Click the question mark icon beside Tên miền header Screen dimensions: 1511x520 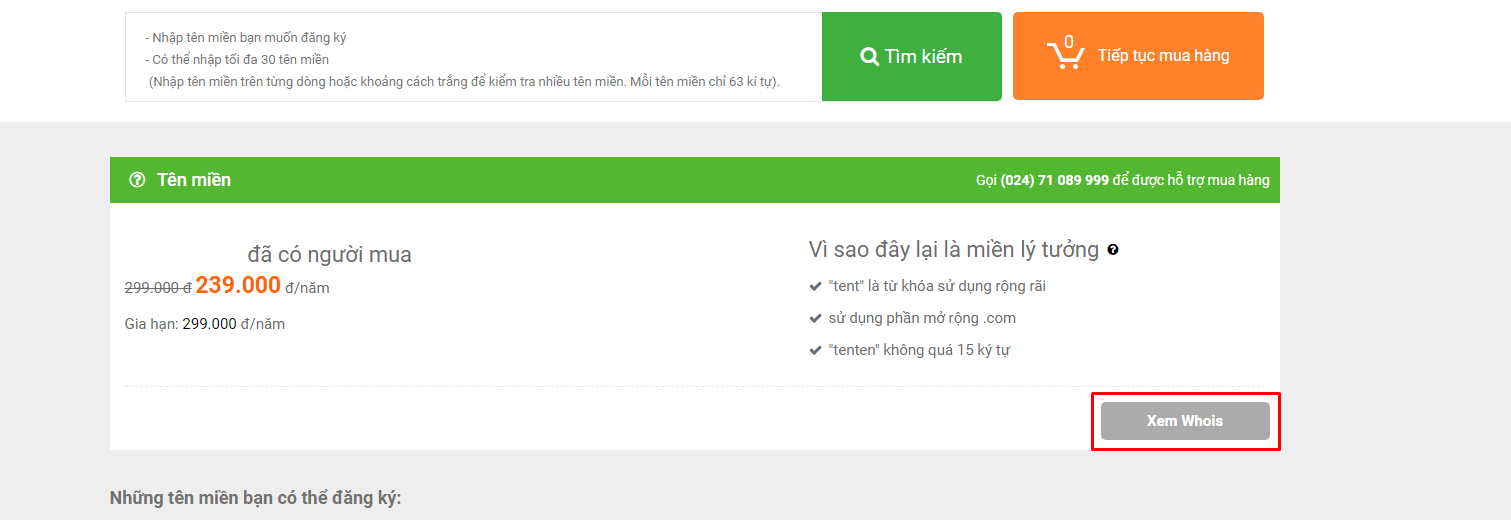(x=137, y=180)
